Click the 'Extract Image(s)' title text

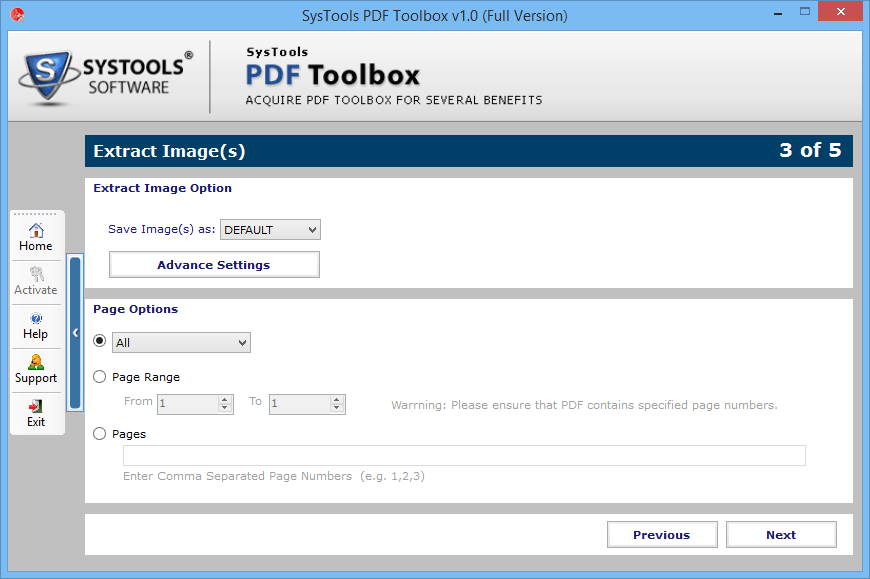(x=169, y=151)
